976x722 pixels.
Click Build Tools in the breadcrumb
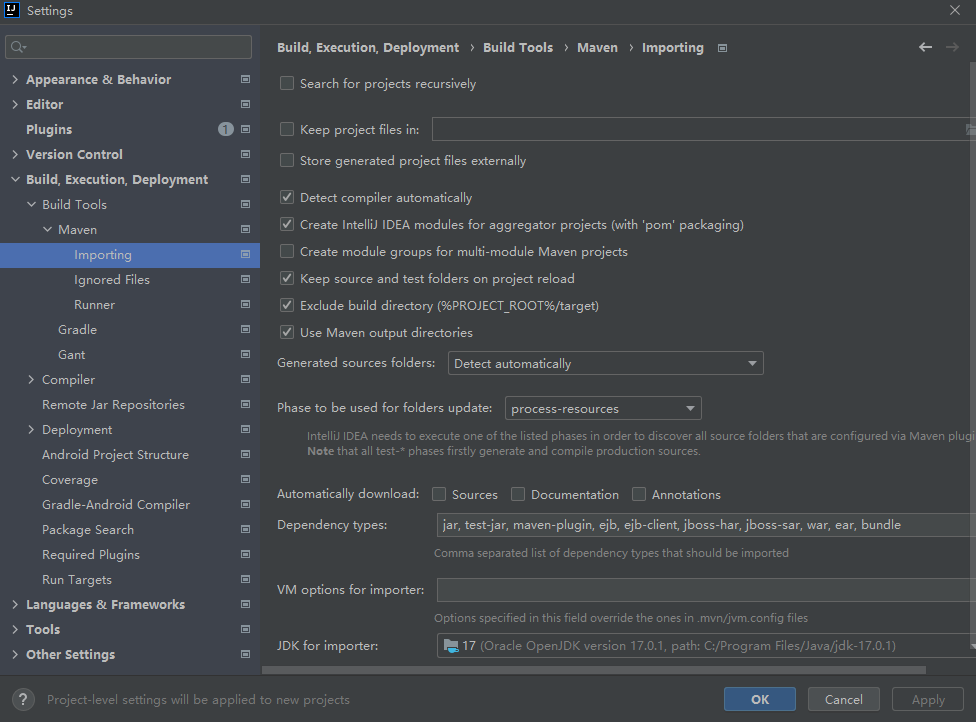click(x=518, y=47)
